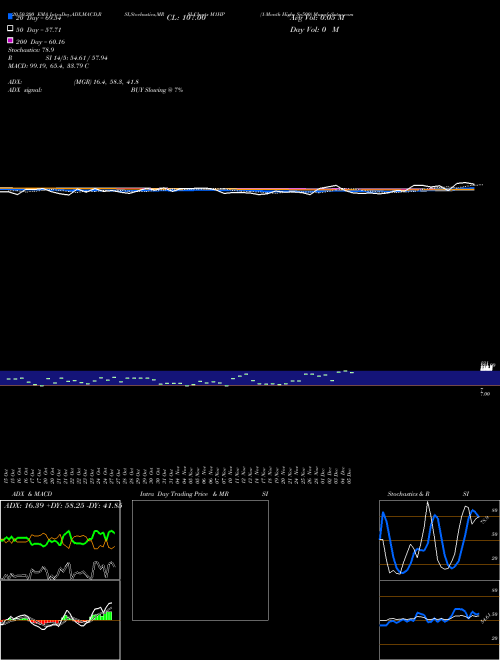Click the 'ADX & MACD' panel title
The height and width of the screenshot is (660, 500).
tap(32, 494)
